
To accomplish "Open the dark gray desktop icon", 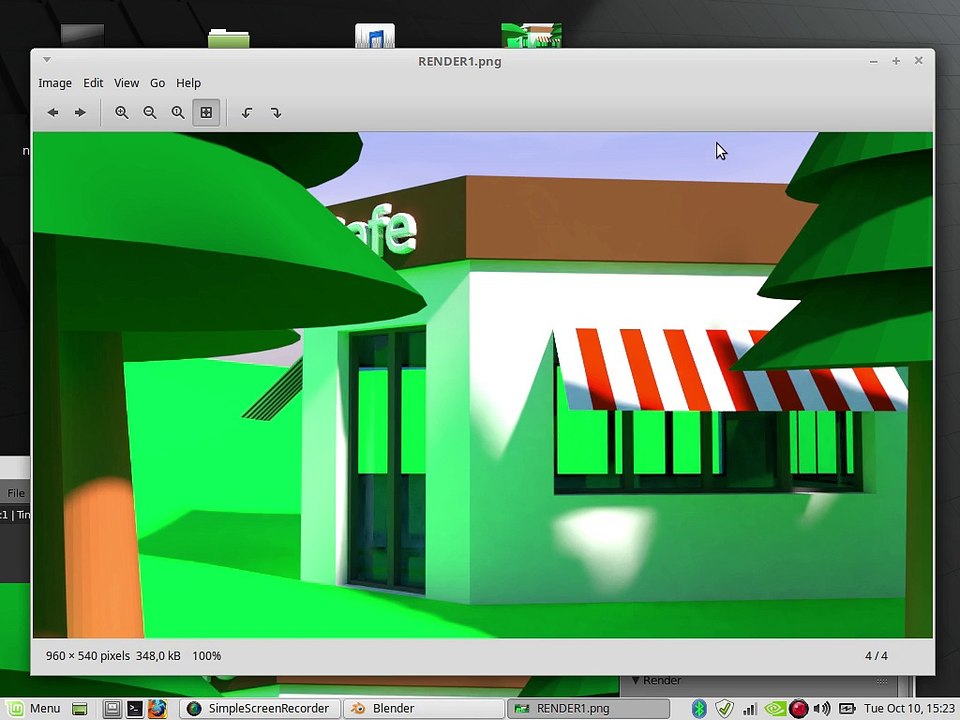I will pos(82,36).
